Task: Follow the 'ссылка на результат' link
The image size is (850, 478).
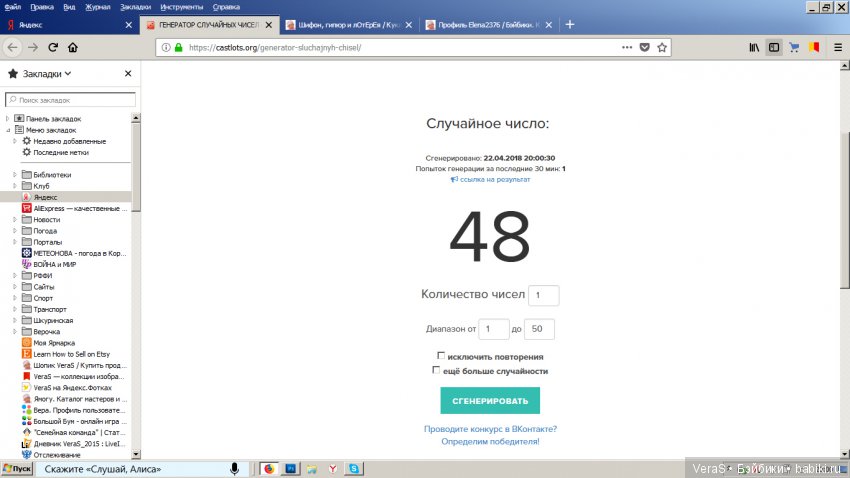Action: 490,180
